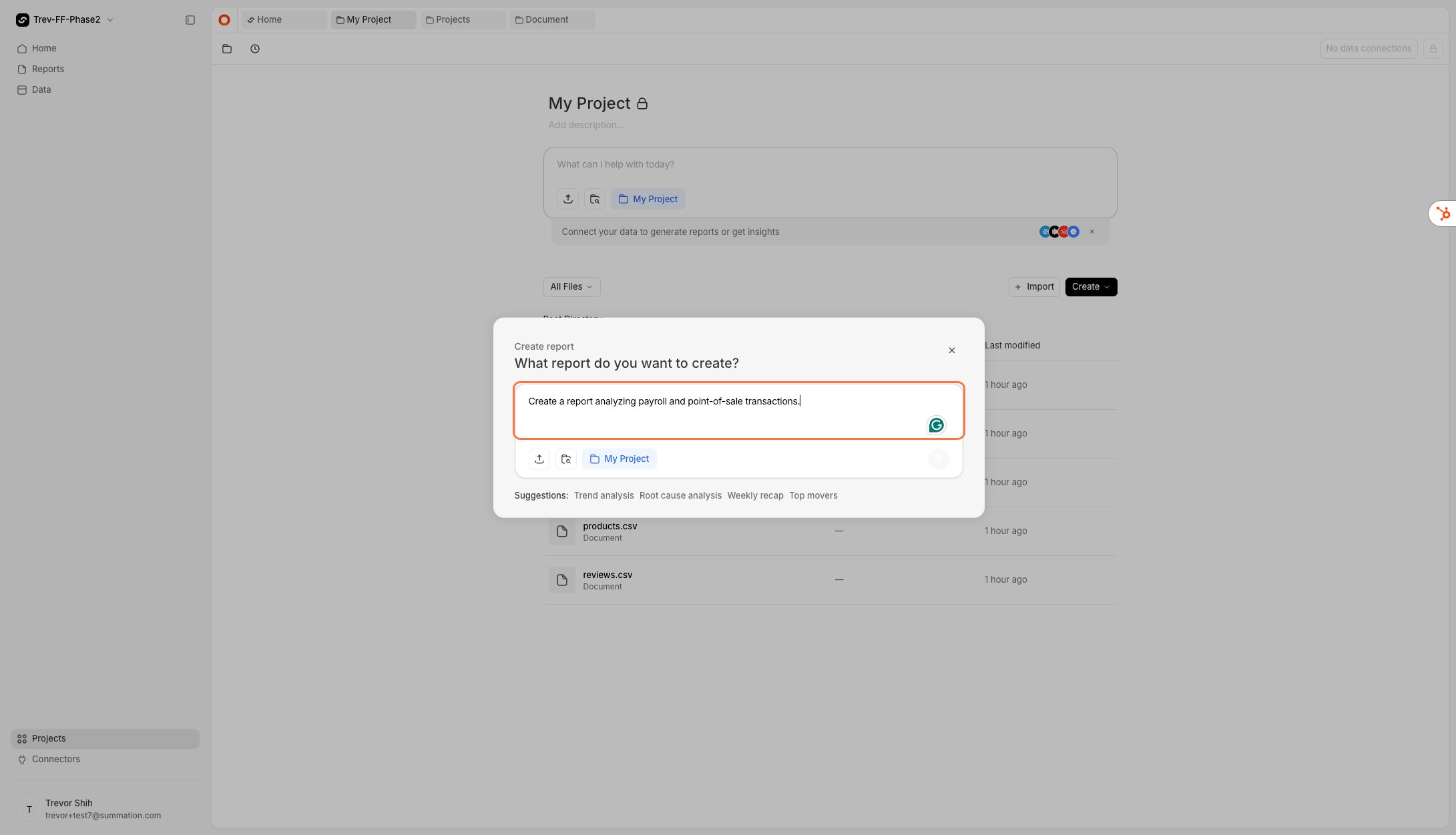Click the workspace logo icon

[x=23, y=20]
